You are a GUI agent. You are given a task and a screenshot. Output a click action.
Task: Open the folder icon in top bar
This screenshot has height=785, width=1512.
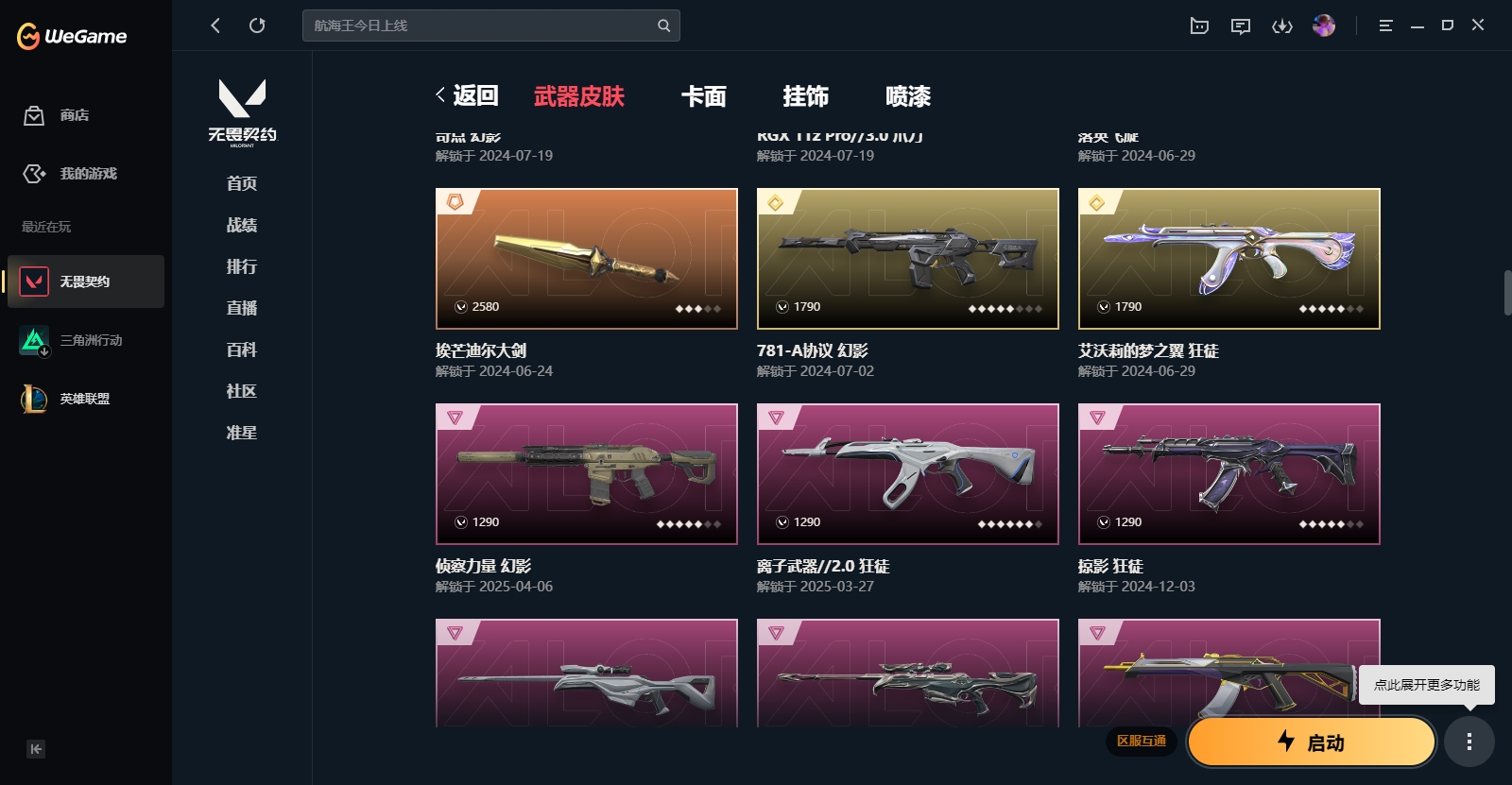pos(1199,26)
